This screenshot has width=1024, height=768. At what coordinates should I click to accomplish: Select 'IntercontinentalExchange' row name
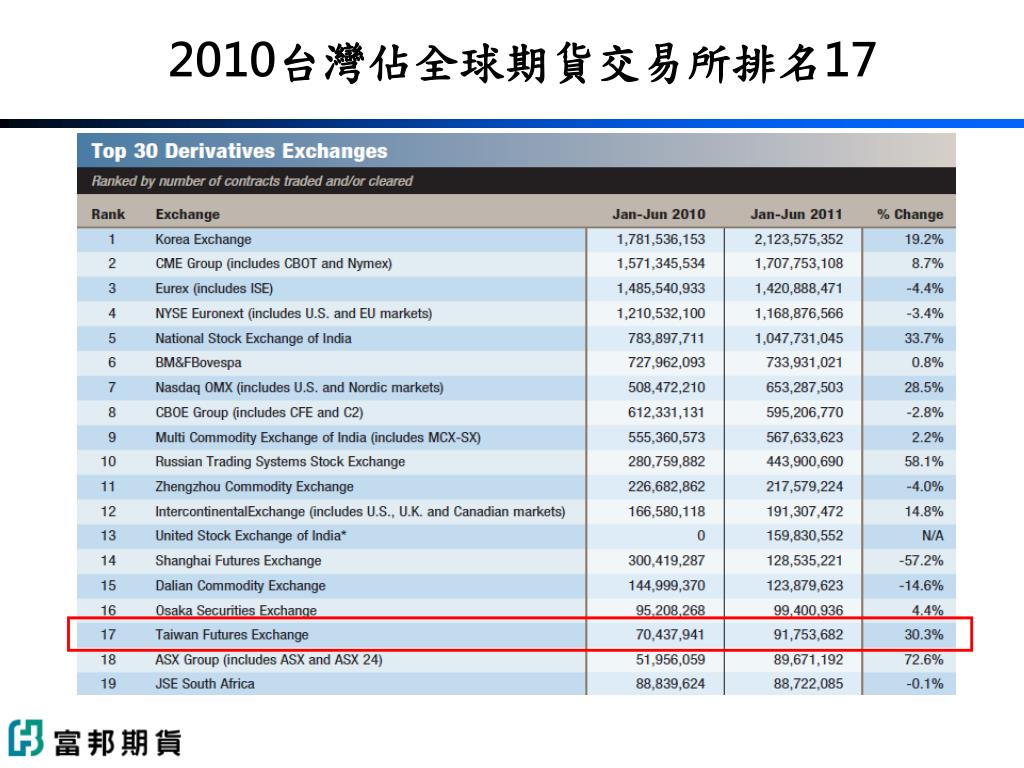tap(360, 511)
